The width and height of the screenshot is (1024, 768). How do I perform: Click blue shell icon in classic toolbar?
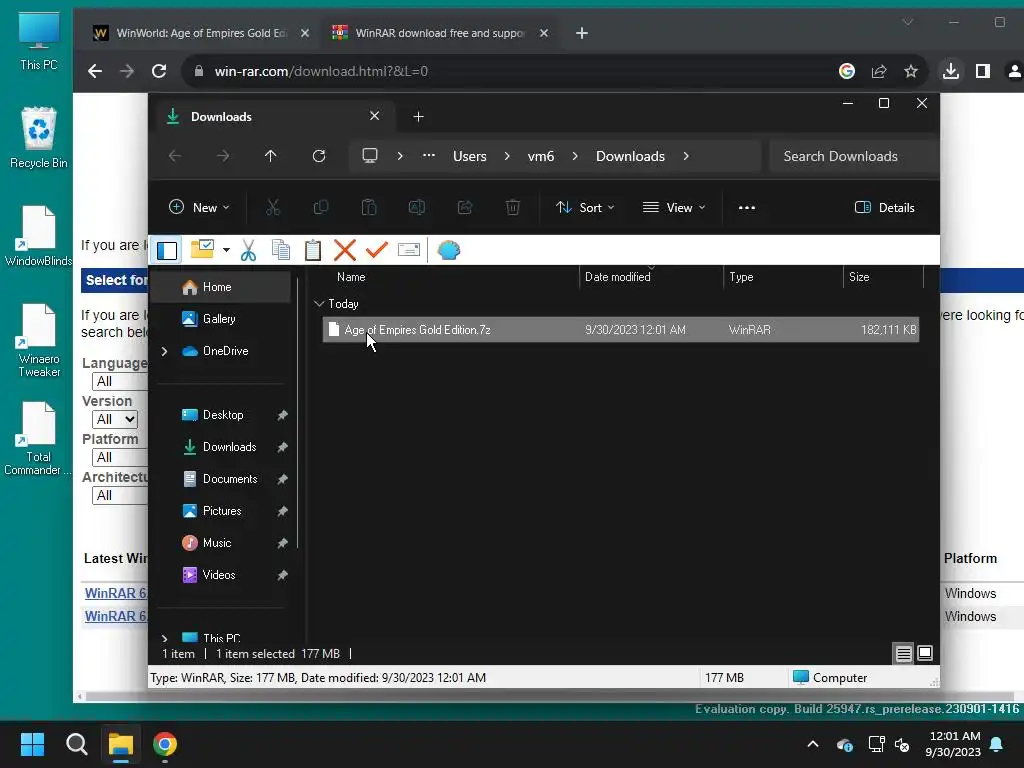pos(449,250)
